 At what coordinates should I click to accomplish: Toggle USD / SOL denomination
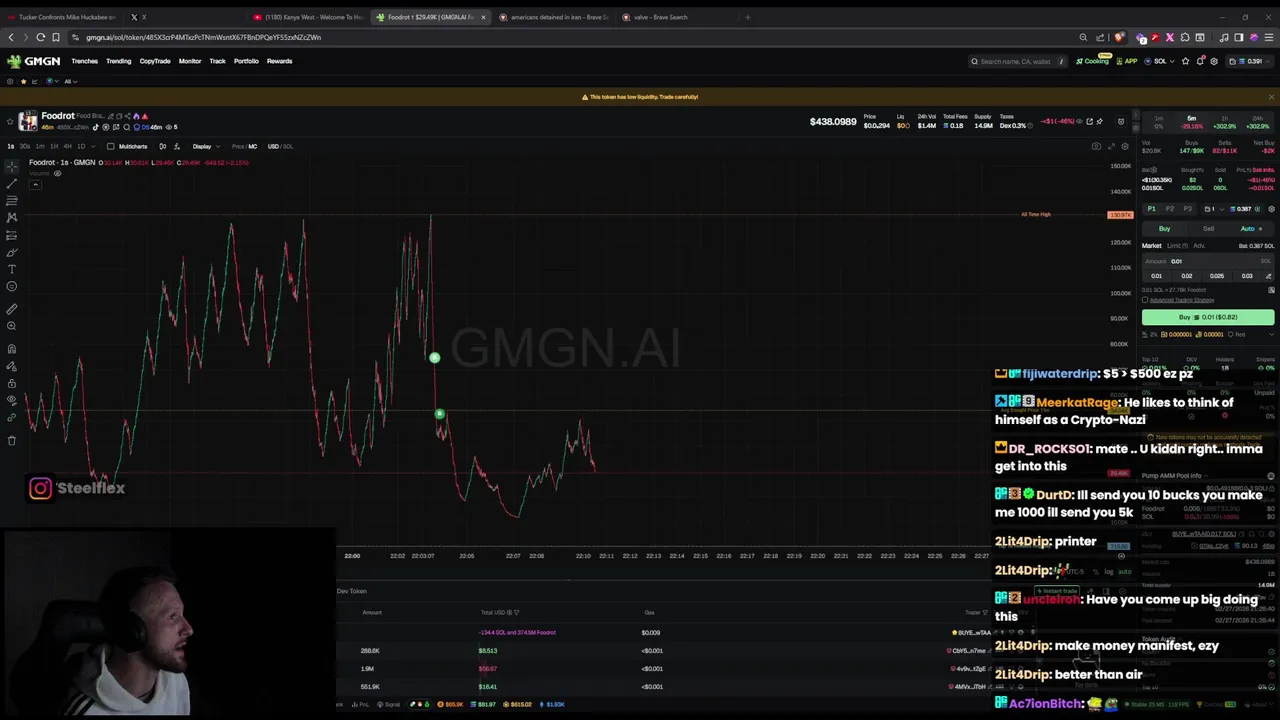click(x=280, y=147)
